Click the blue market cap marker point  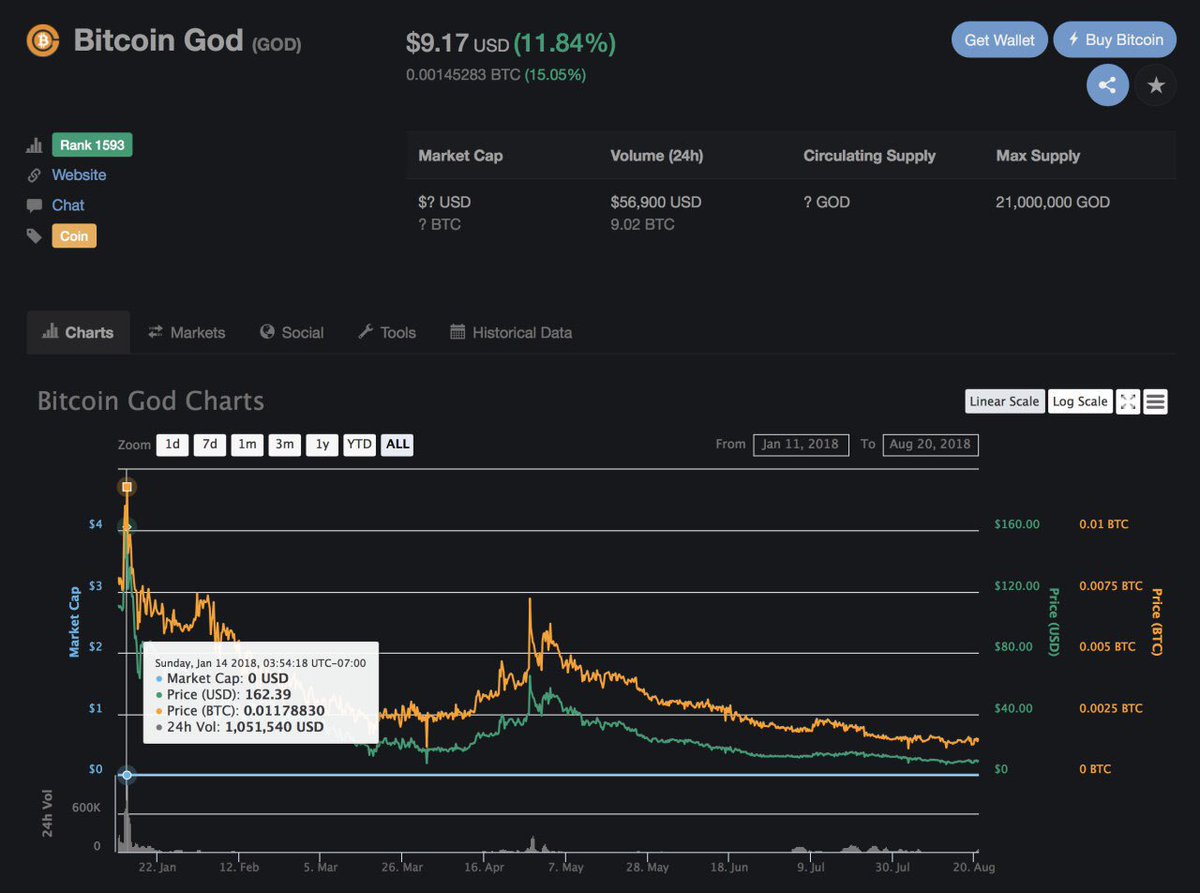[x=126, y=775]
